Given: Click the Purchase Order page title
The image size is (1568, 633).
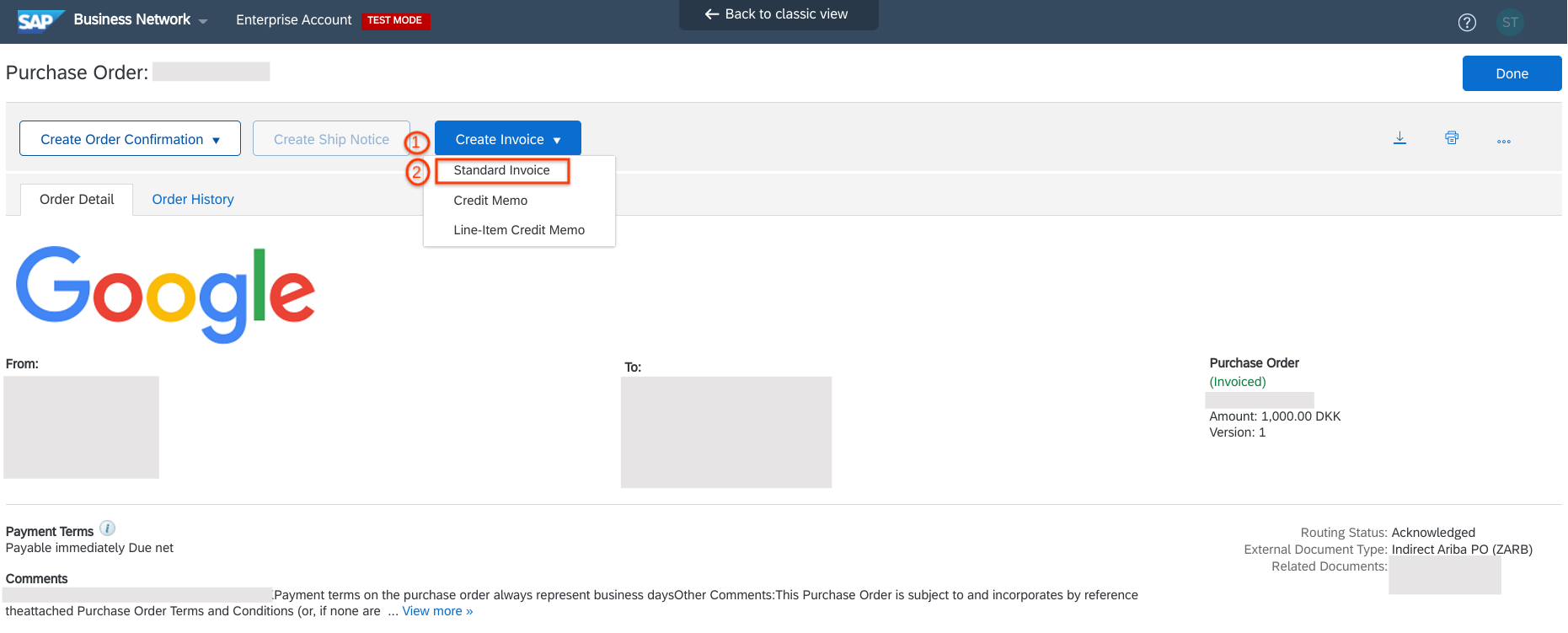Looking at the screenshot, I should tap(77, 72).
